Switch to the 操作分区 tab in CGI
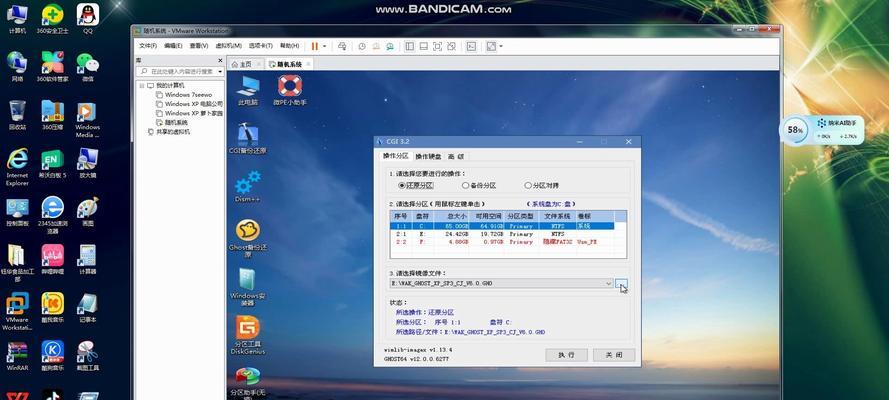Screen dimensions: 889x400 tap(395, 156)
